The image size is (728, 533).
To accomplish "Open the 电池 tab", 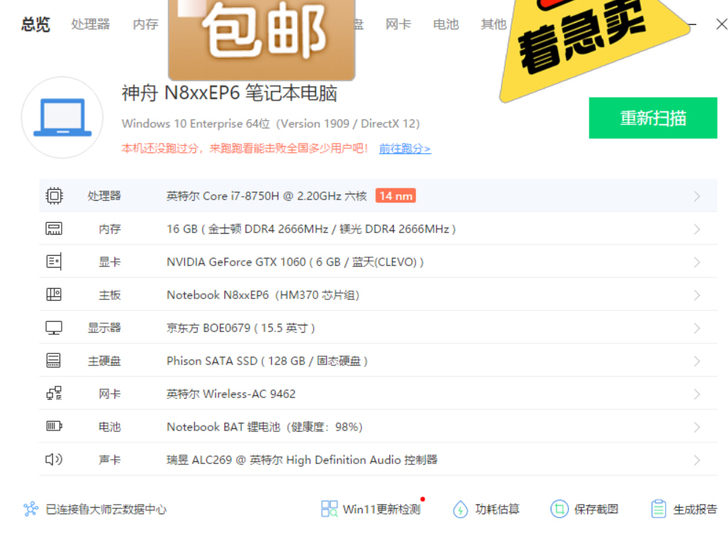I will coord(446,24).
